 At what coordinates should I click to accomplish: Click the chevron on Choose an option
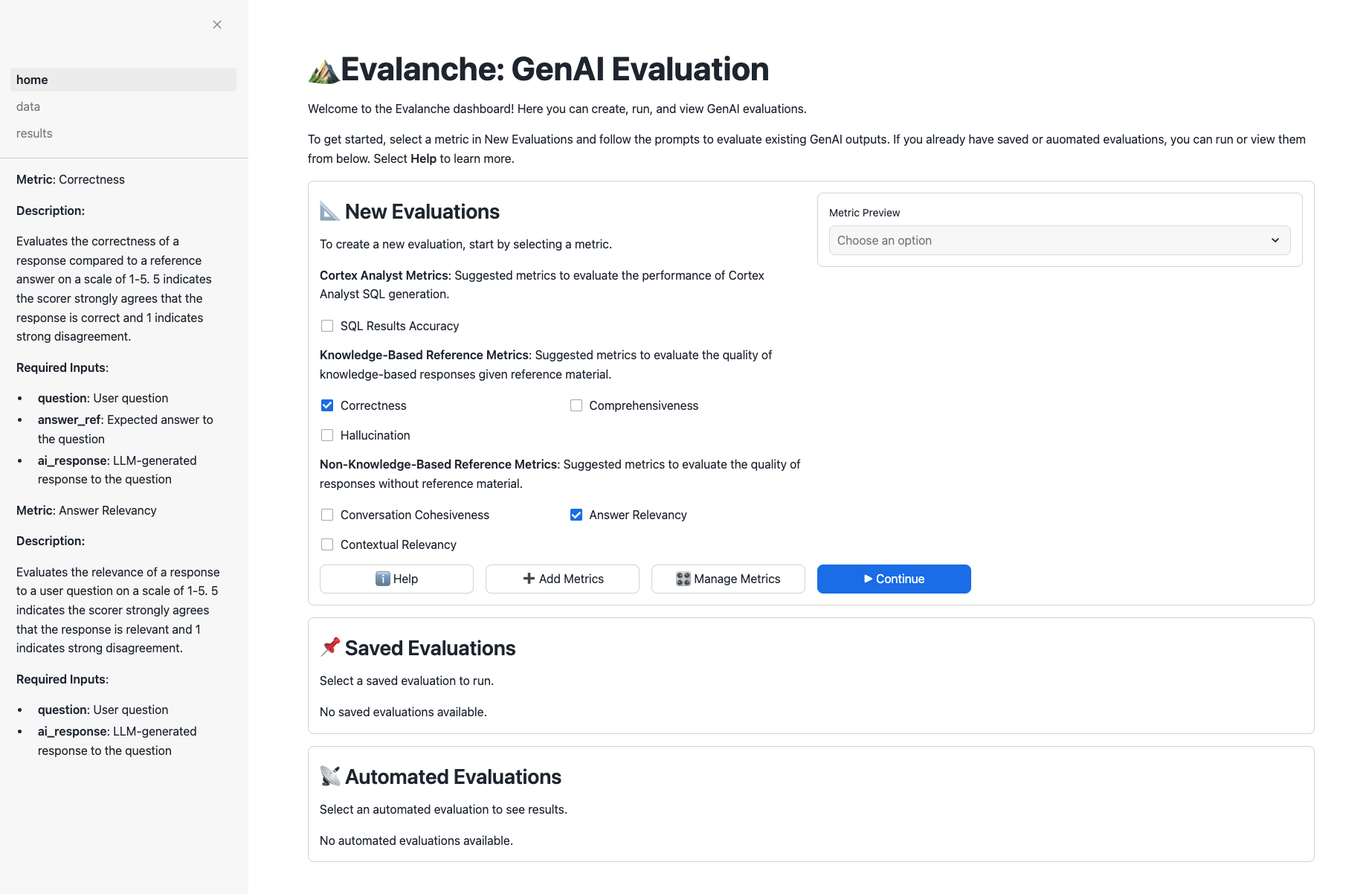tap(1275, 240)
